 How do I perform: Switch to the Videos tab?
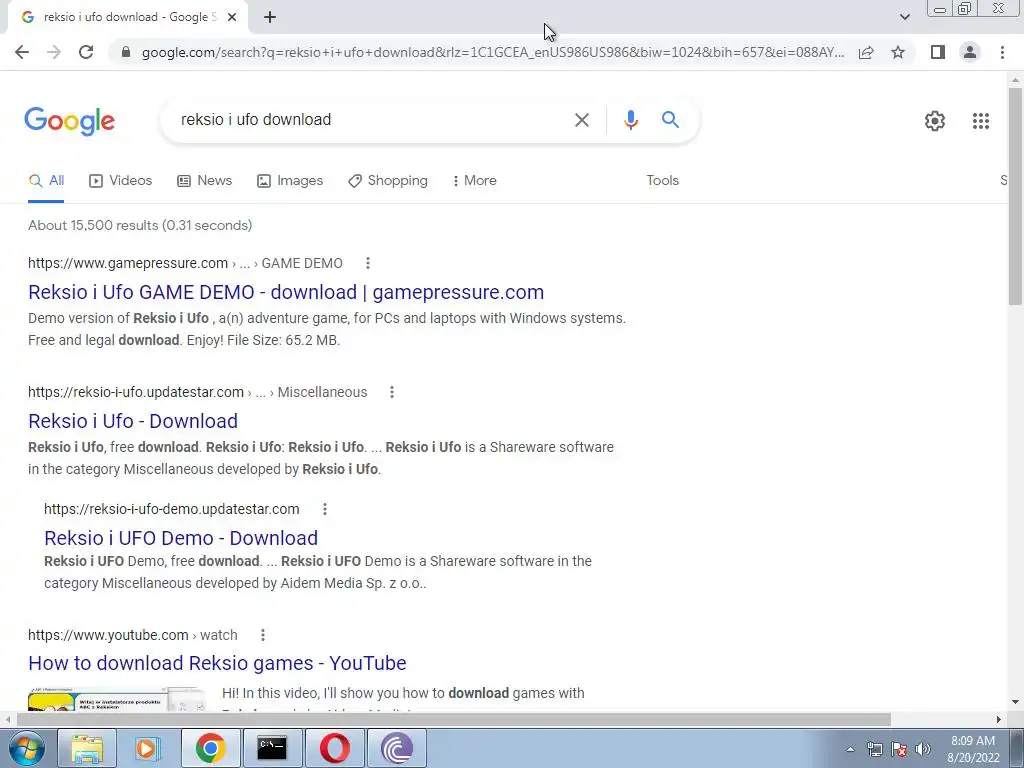[x=121, y=181]
